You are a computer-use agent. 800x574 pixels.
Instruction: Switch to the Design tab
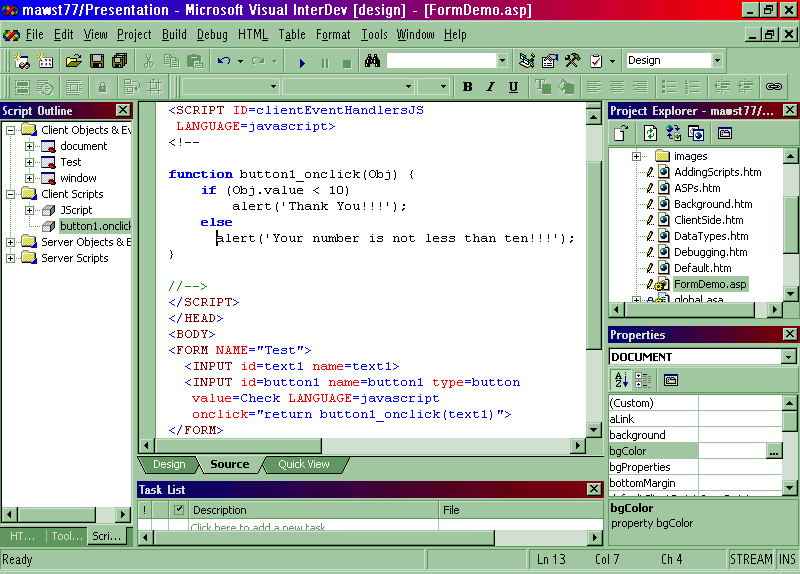click(x=168, y=464)
